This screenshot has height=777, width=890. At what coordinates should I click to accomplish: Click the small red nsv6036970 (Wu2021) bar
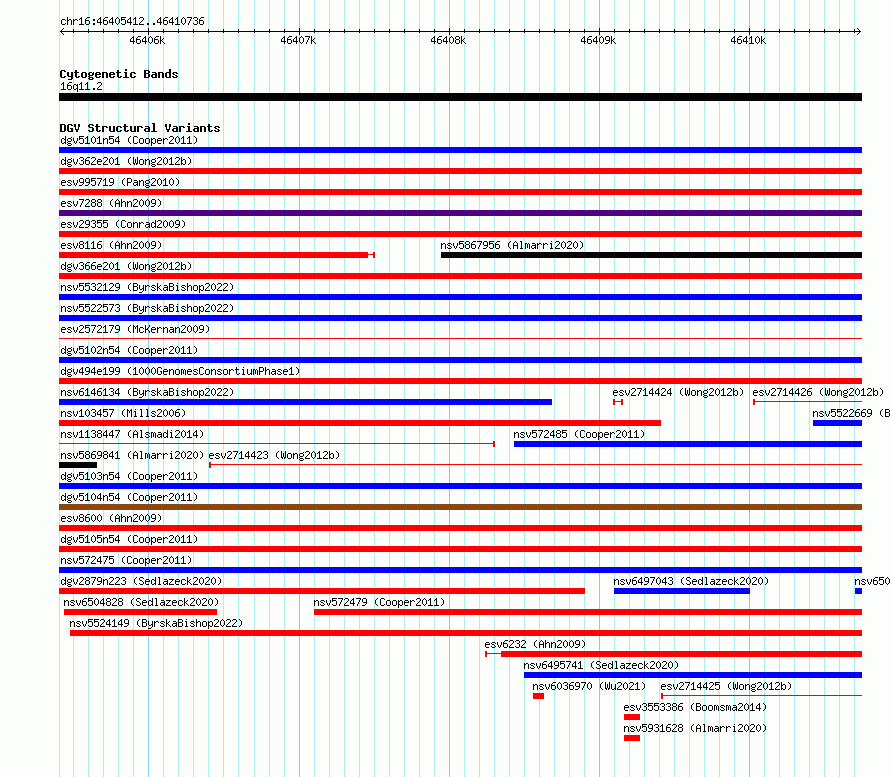tap(539, 696)
